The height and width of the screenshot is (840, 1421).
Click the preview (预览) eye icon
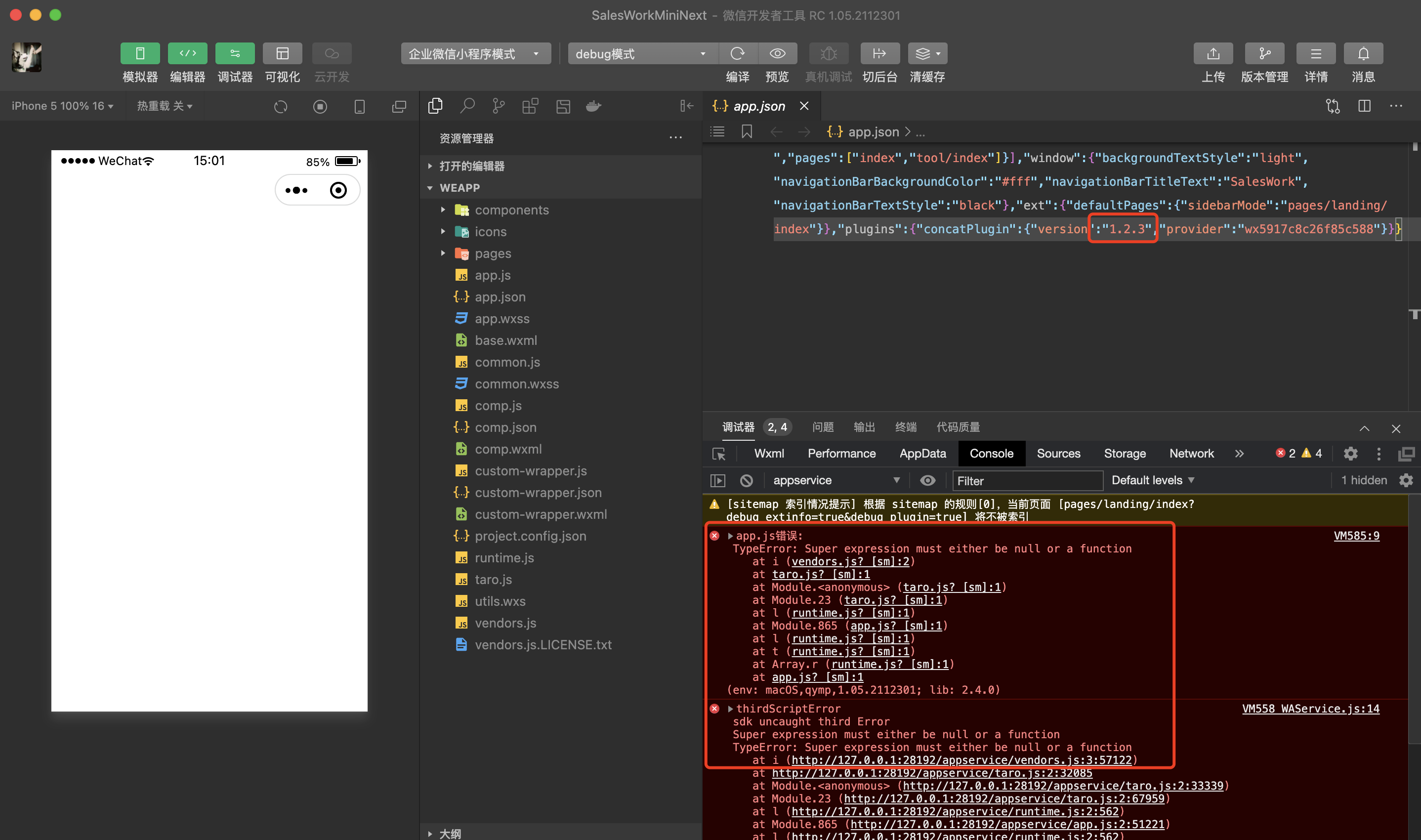coord(777,54)
